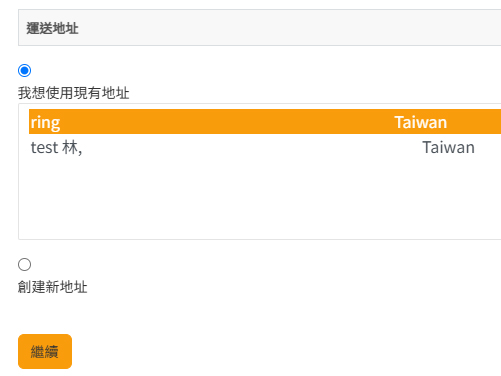Choose the highlighted ring address entry
The height and width of the screenshot is (376, 501).
(x=265, y=122)
